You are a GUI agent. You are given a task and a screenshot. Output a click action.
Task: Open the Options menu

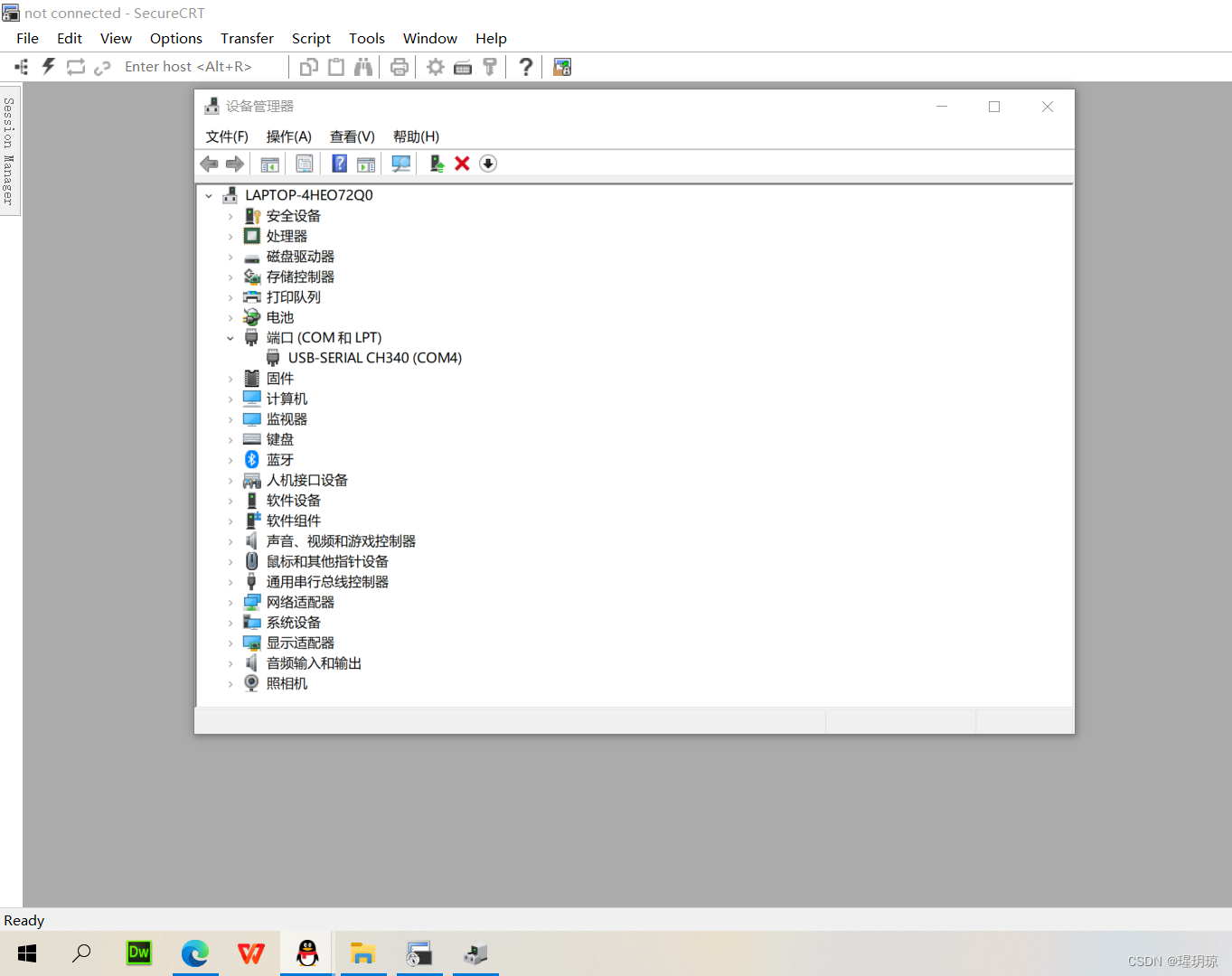[x=176, y=38]
